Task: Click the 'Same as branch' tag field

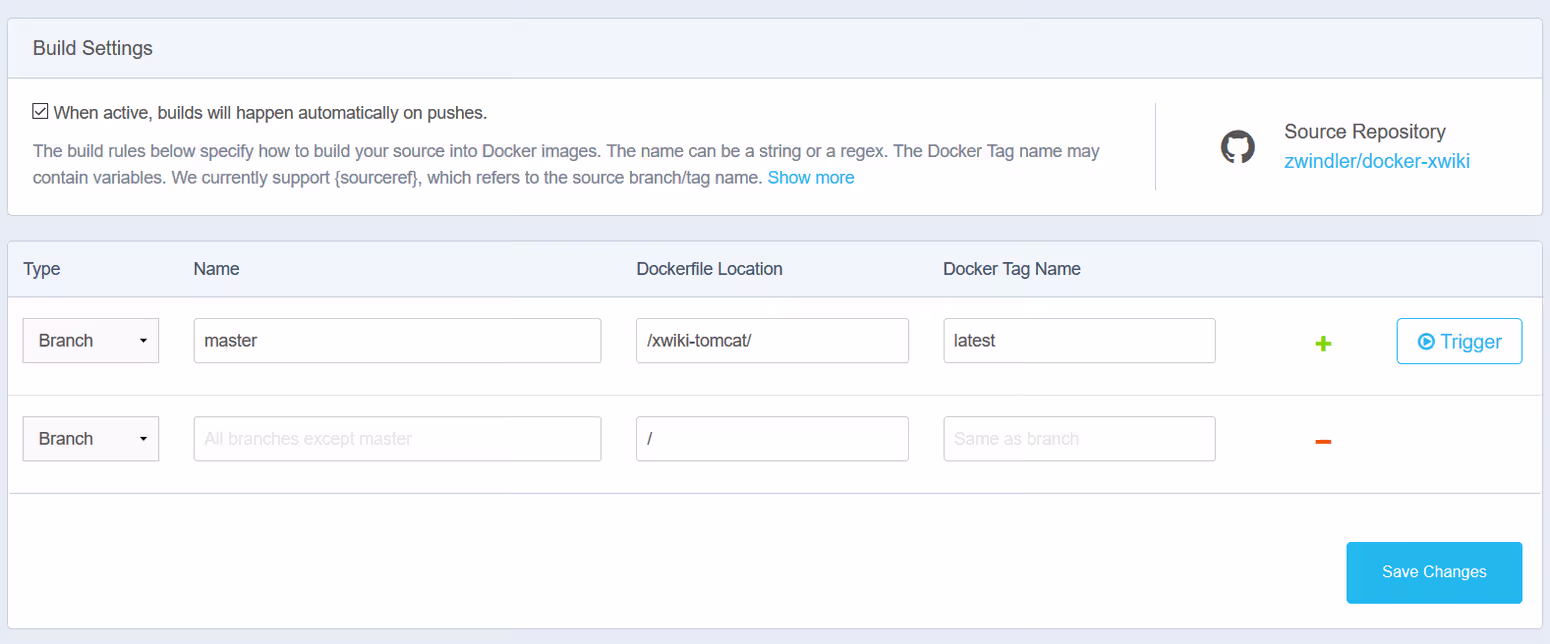Action: point(1078,439)
